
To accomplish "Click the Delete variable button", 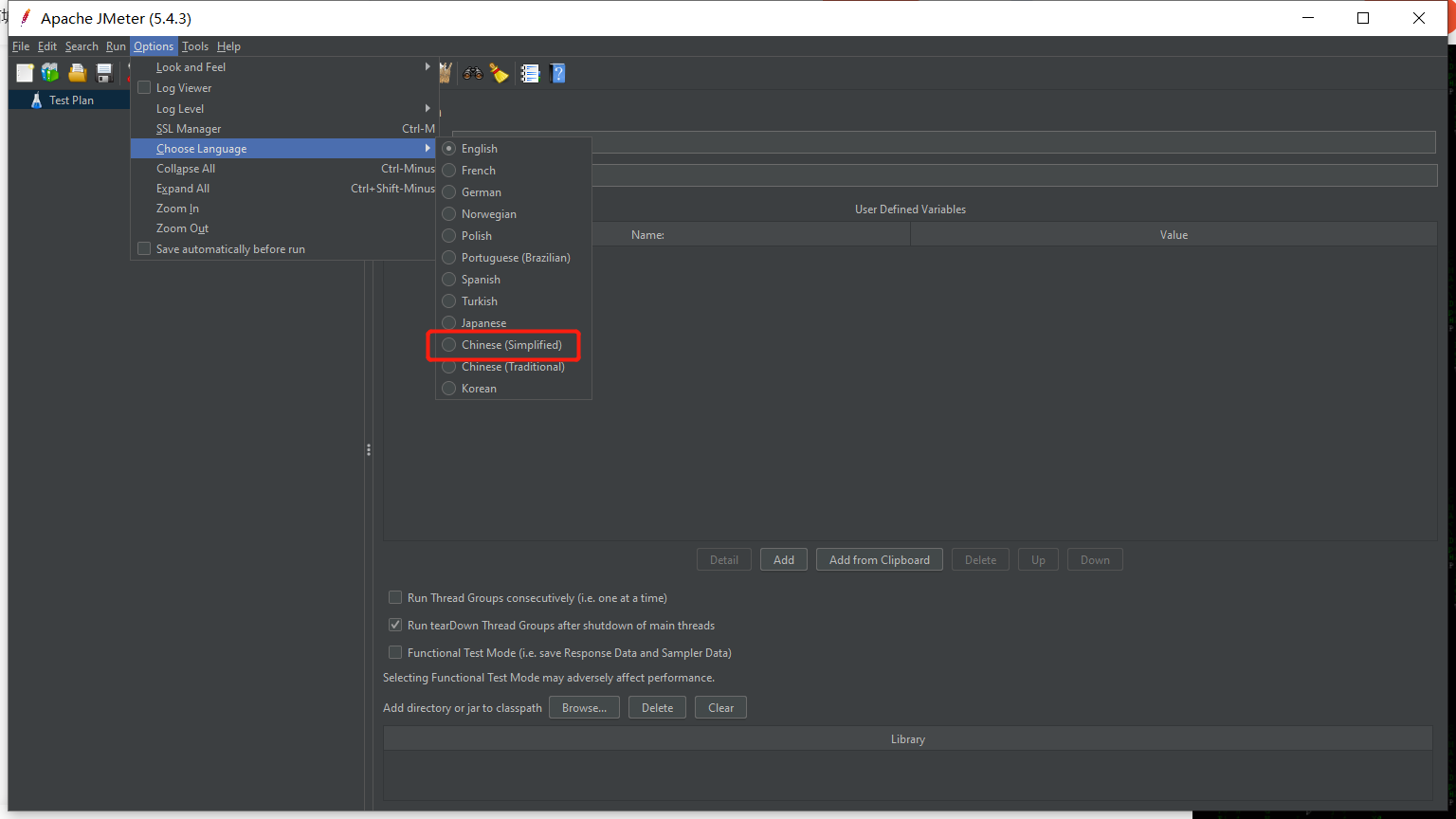I will tap(980, 560).
